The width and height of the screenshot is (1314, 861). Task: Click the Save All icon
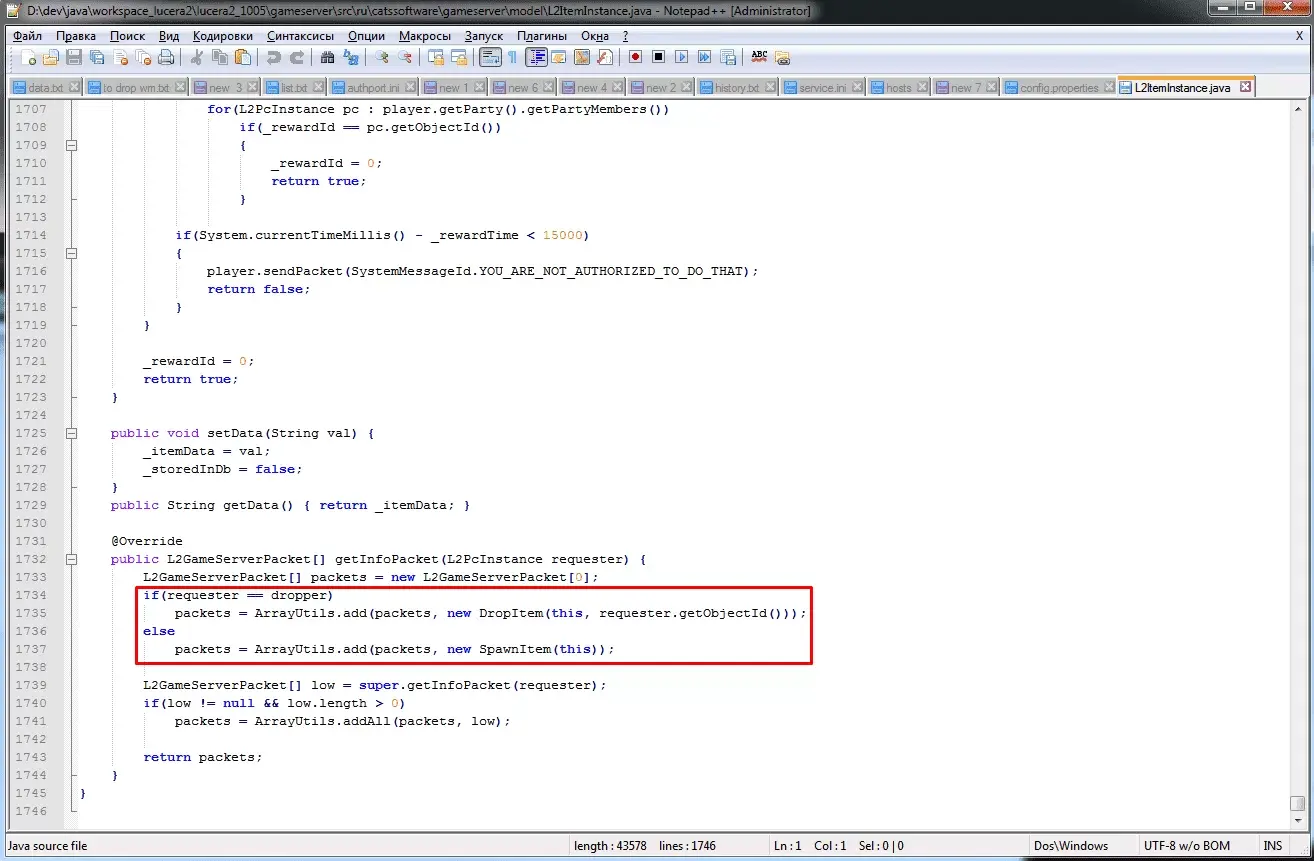coord(96,57)
